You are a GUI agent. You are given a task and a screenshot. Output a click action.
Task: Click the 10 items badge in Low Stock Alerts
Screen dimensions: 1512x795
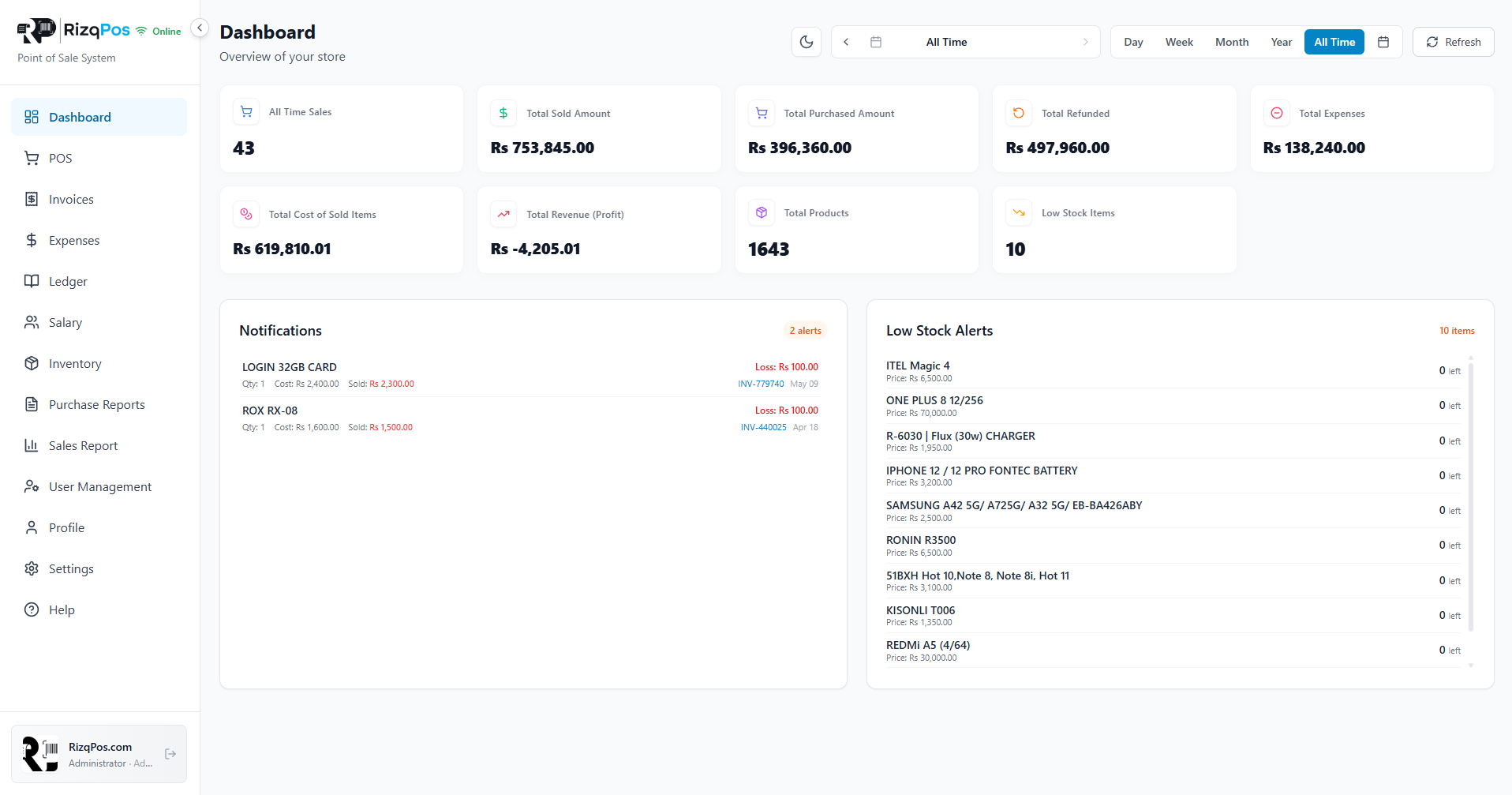1457,331
